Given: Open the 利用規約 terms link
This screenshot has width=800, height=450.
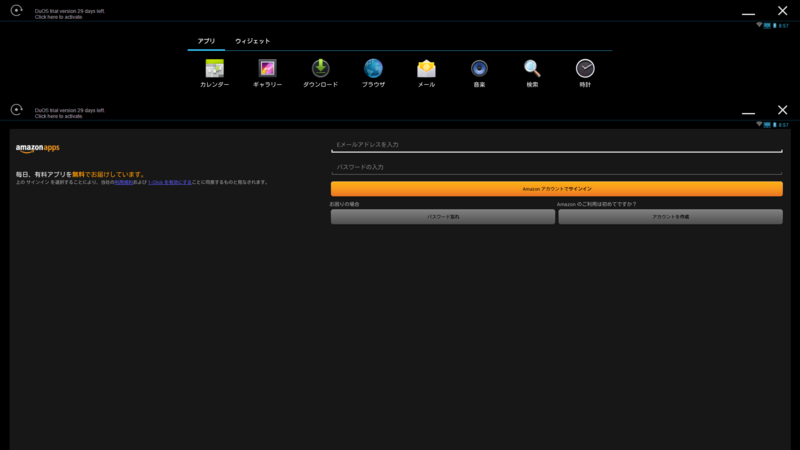Looking at the screenshot, I should [x=123, y=182].
